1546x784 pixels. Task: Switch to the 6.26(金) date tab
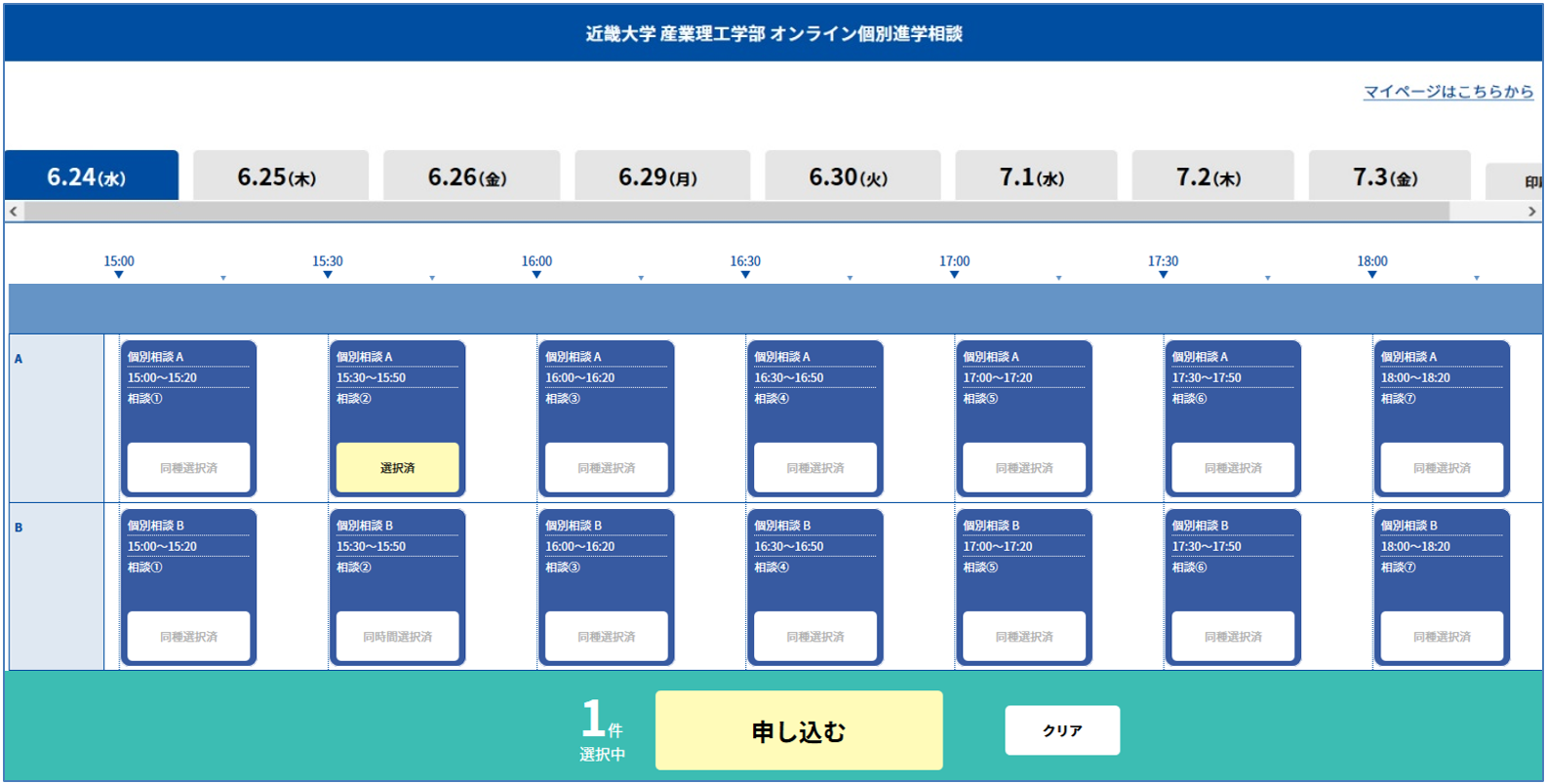471,176
